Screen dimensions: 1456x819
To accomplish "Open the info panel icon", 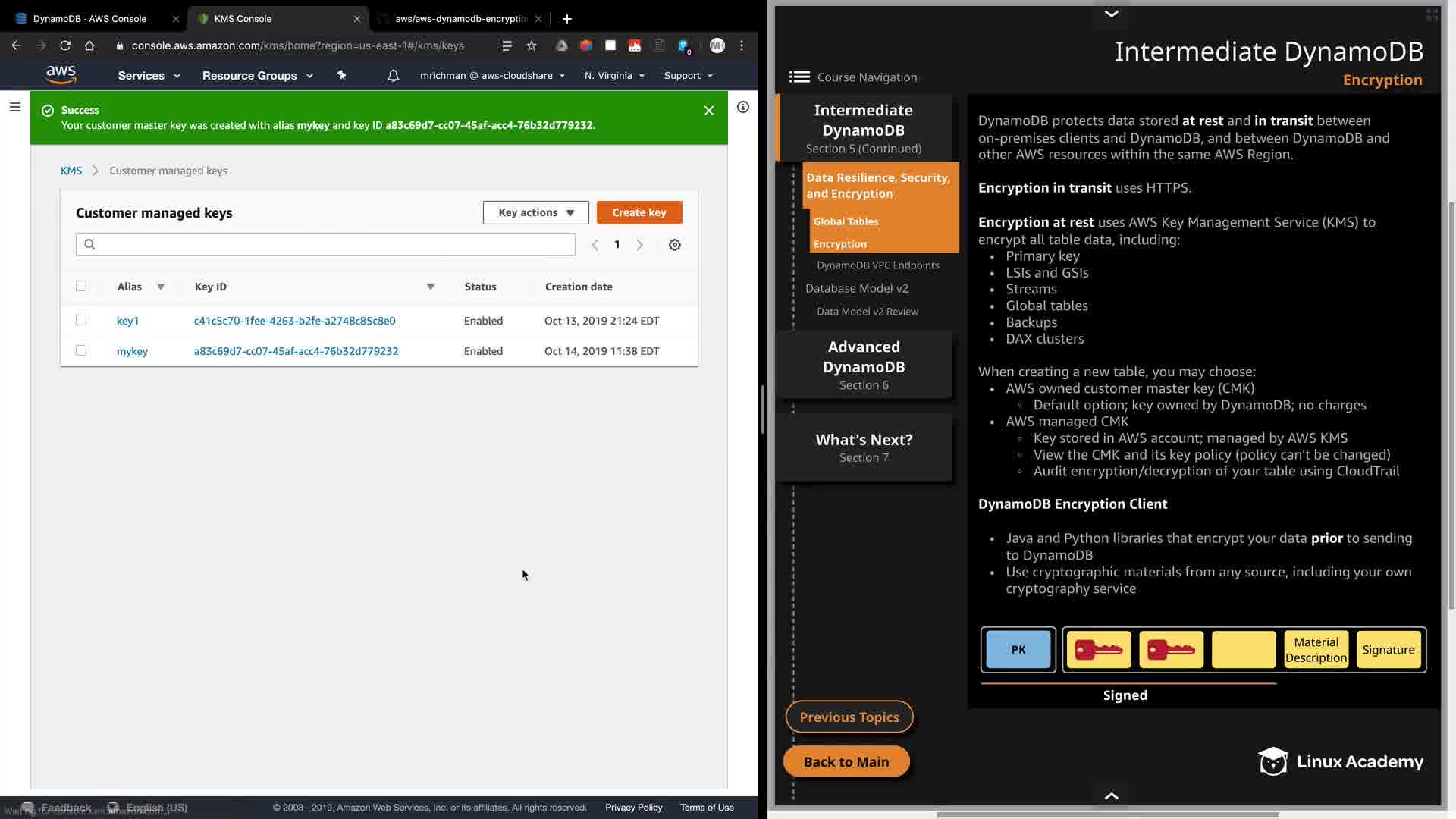I will click(x=743, y=108).
